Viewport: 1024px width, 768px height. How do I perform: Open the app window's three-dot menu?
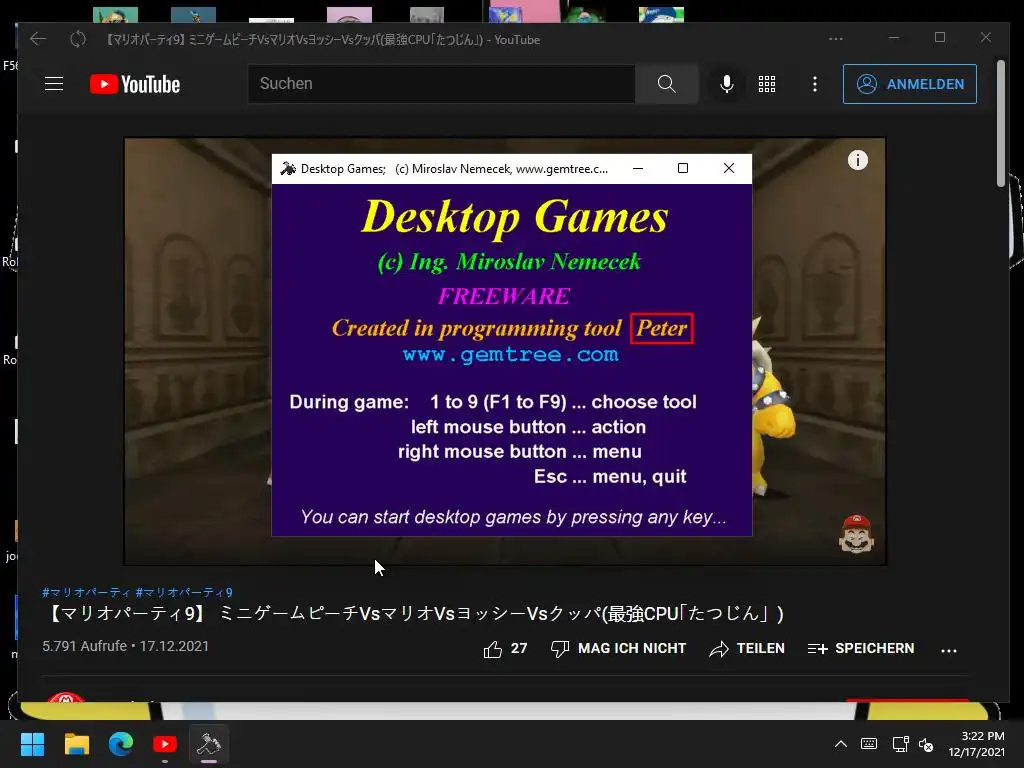(x=836, y=39)
